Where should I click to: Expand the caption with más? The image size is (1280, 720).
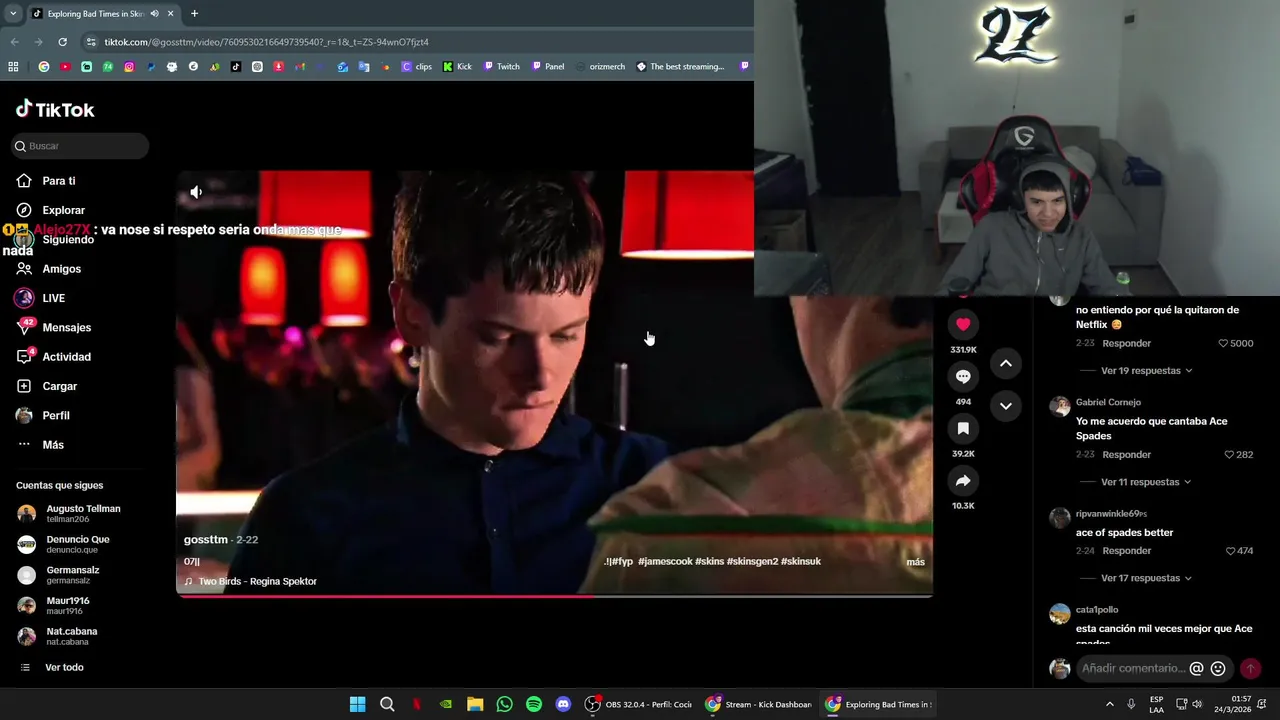tap(915, 562)
